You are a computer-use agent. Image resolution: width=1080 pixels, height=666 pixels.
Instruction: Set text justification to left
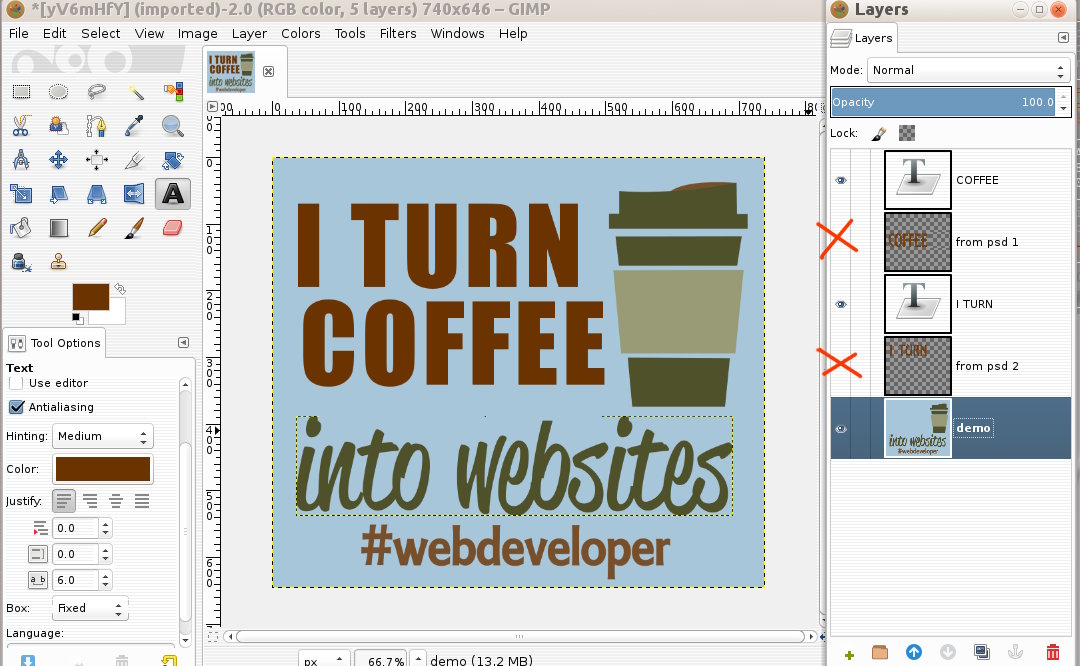pos(63,501)
